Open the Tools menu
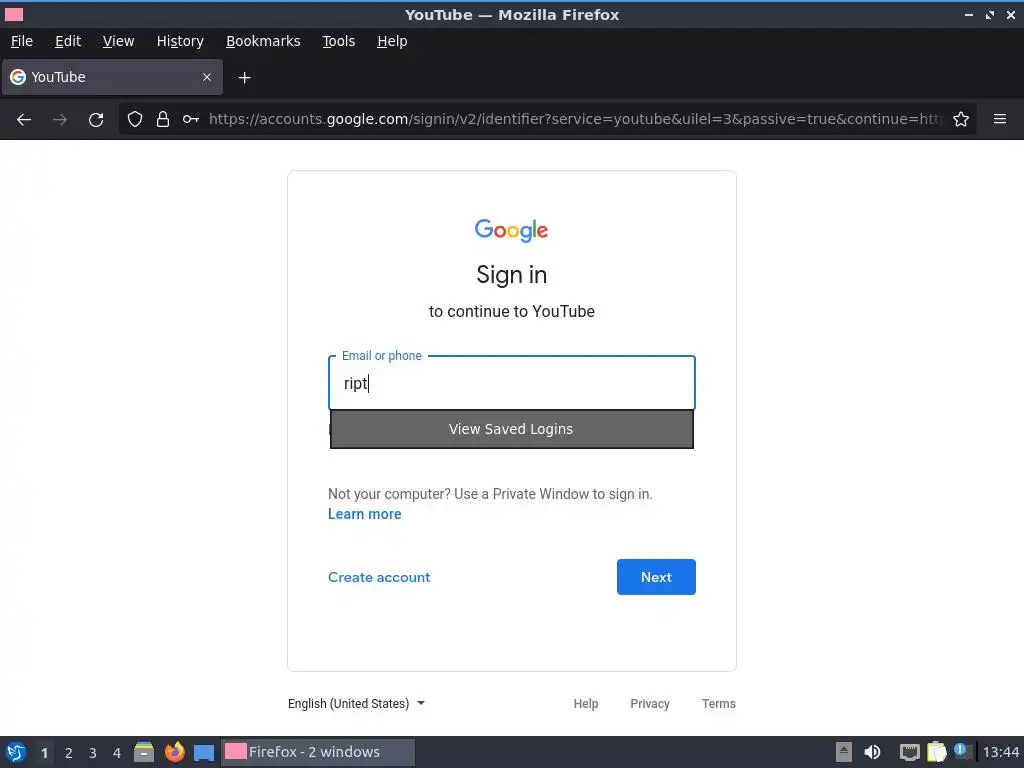Image resolution: width=1024 pixels, height=768 pixels. [x=338, y=41]
